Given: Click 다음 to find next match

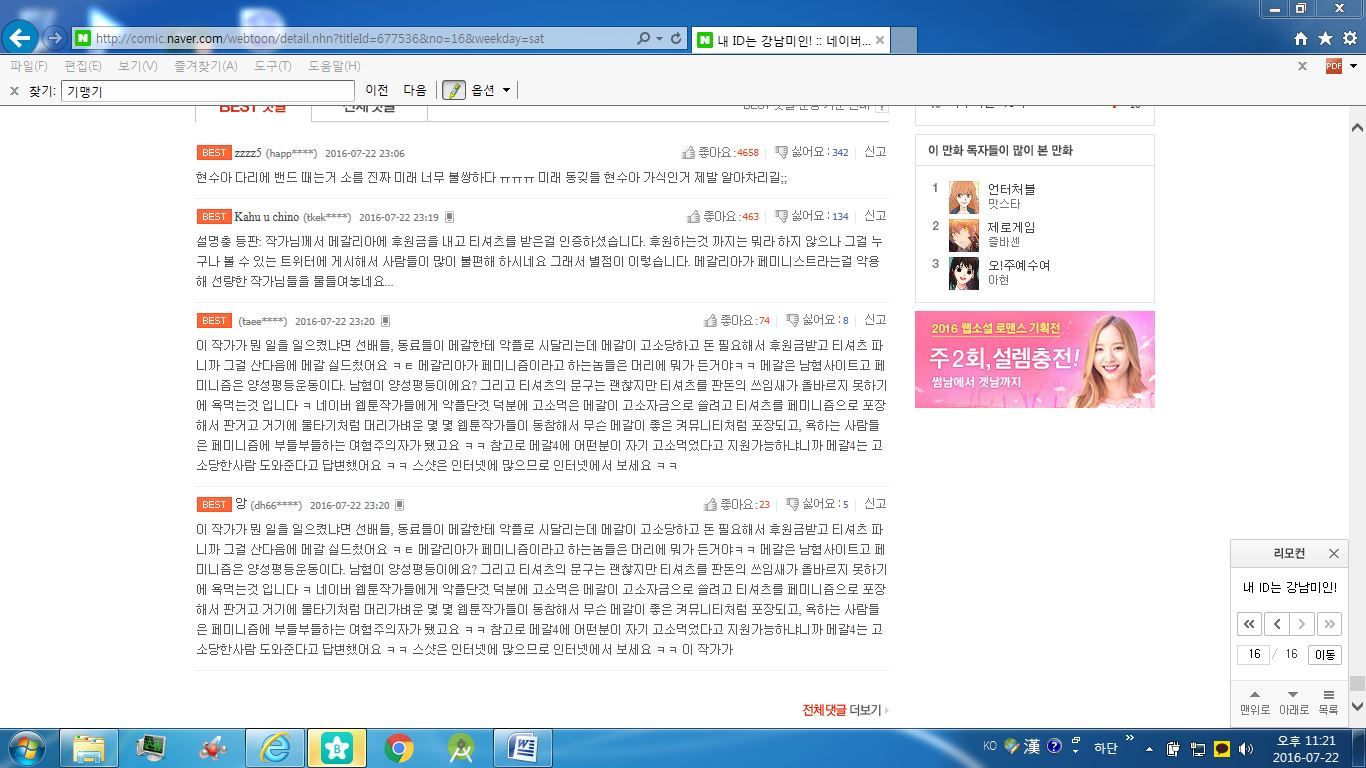Looking at the screenshot, I should (415, 90).
